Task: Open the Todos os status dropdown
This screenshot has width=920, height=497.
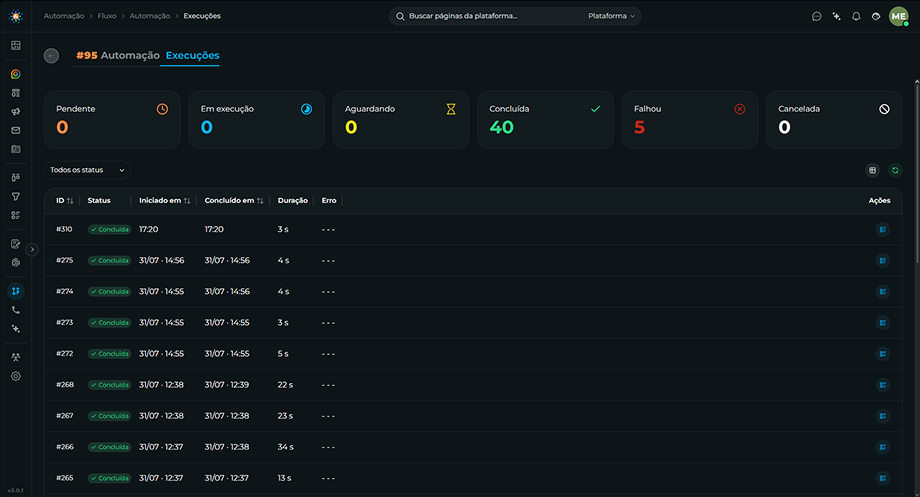Action: point(87,170)
